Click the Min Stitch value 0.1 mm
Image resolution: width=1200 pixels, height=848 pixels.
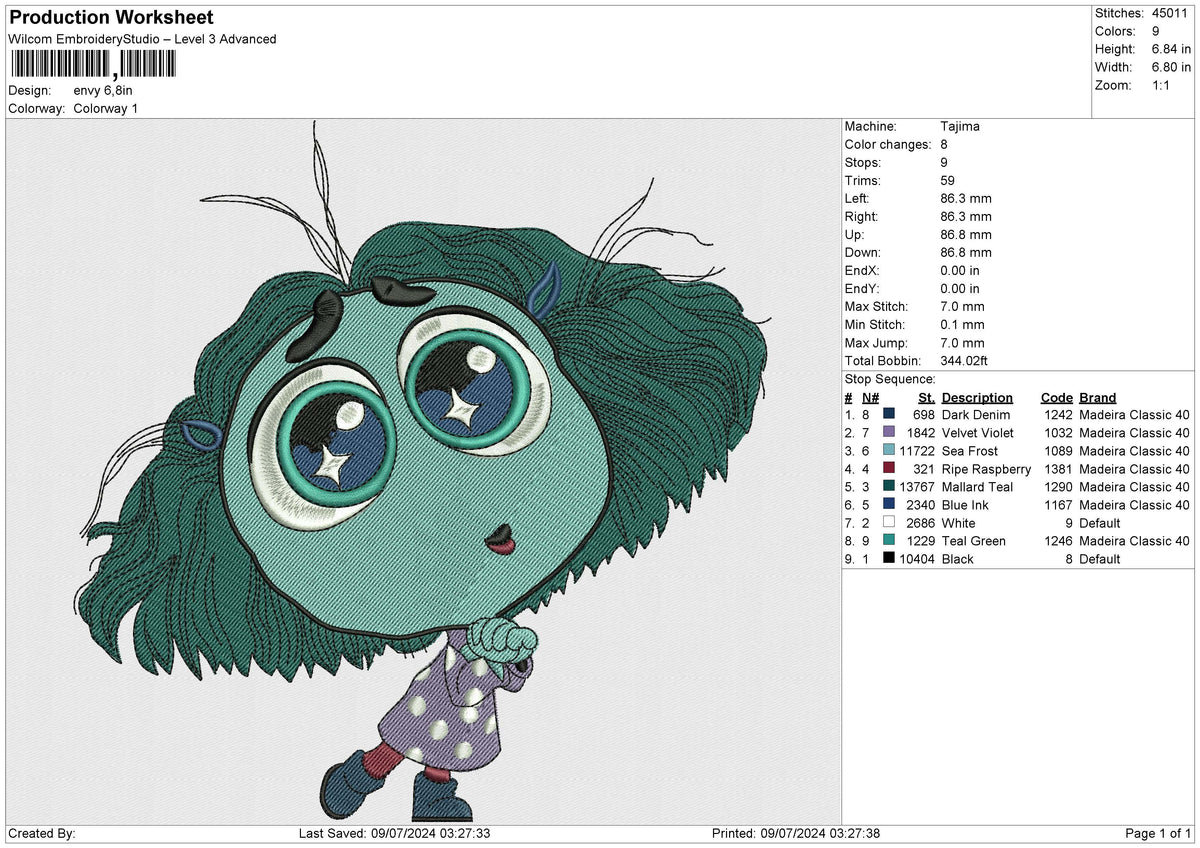(x=963, y=324)
